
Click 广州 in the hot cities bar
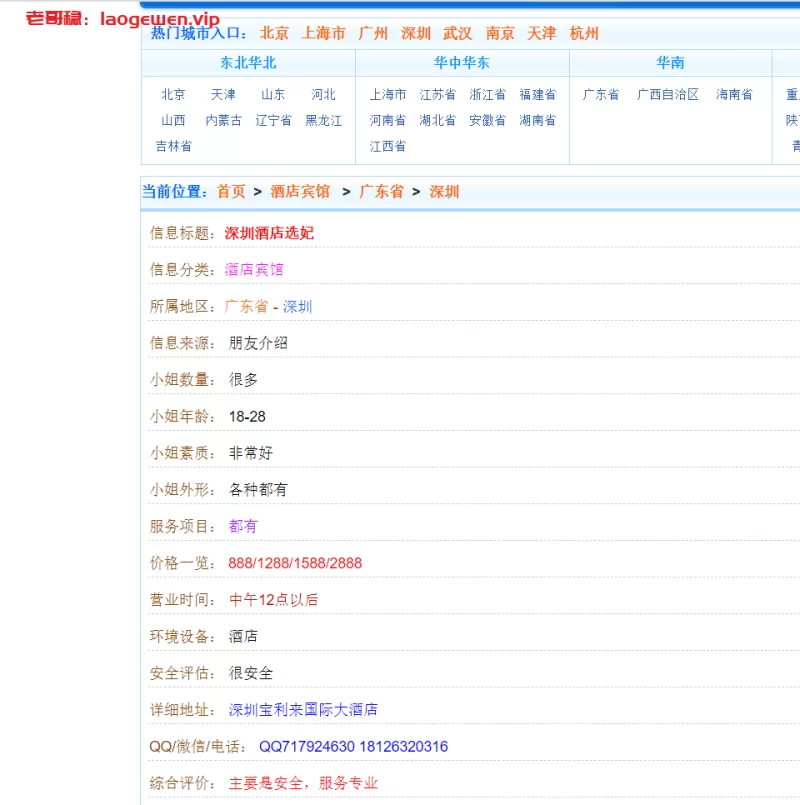tap(373, 33)
